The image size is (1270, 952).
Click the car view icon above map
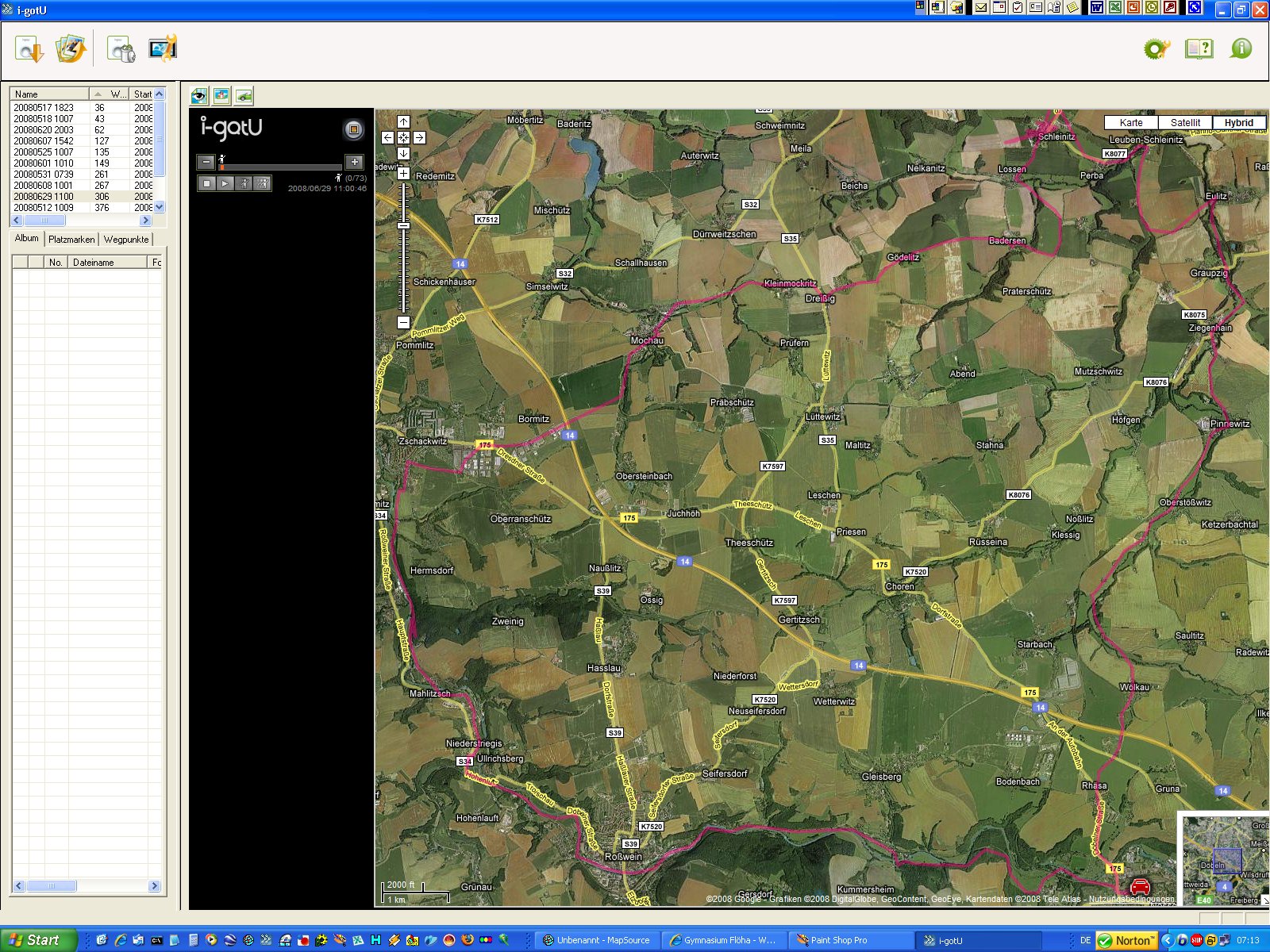pyautogui.click(x=244, y=96)
